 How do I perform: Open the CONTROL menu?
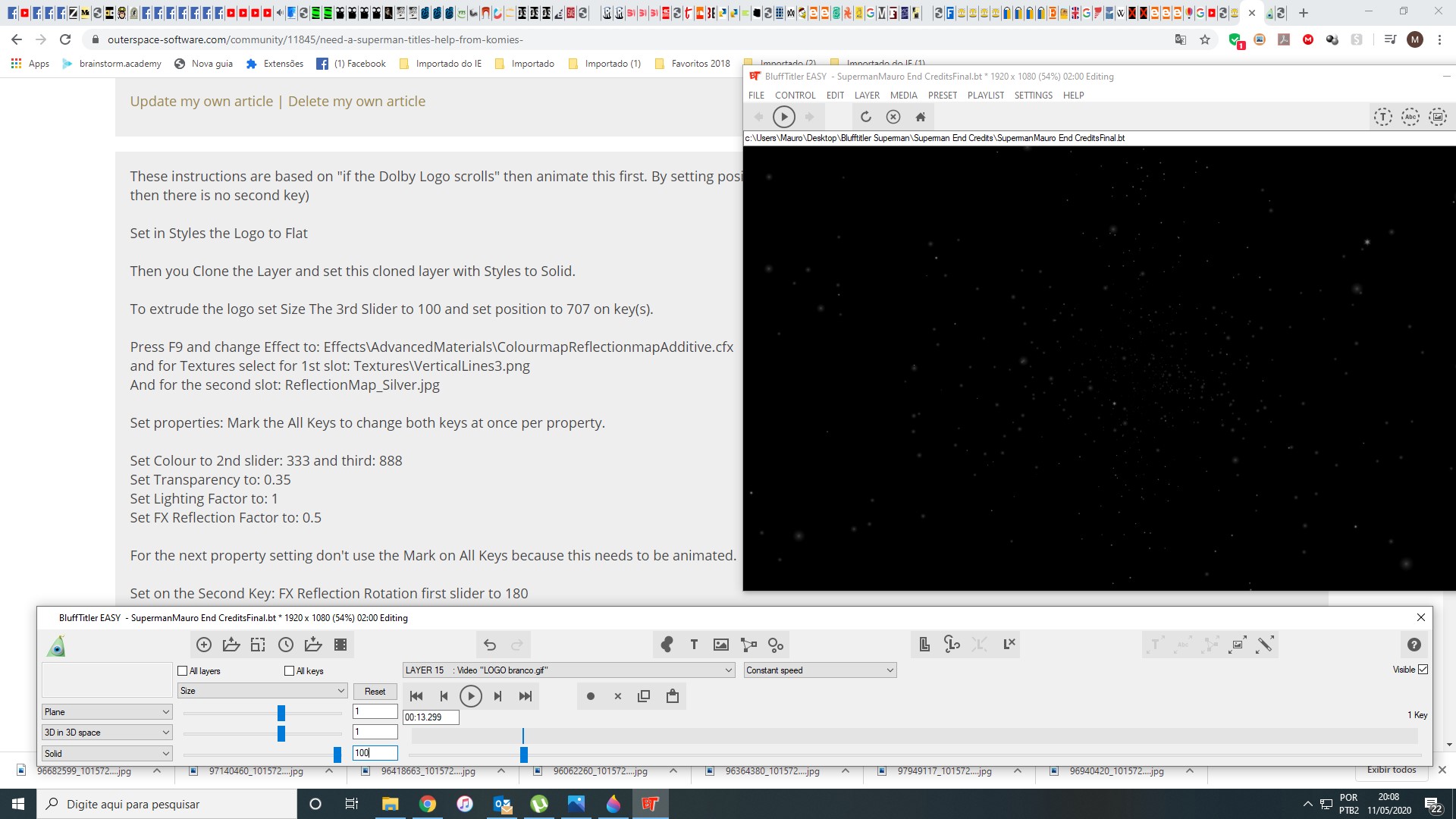tap(795, 96)
